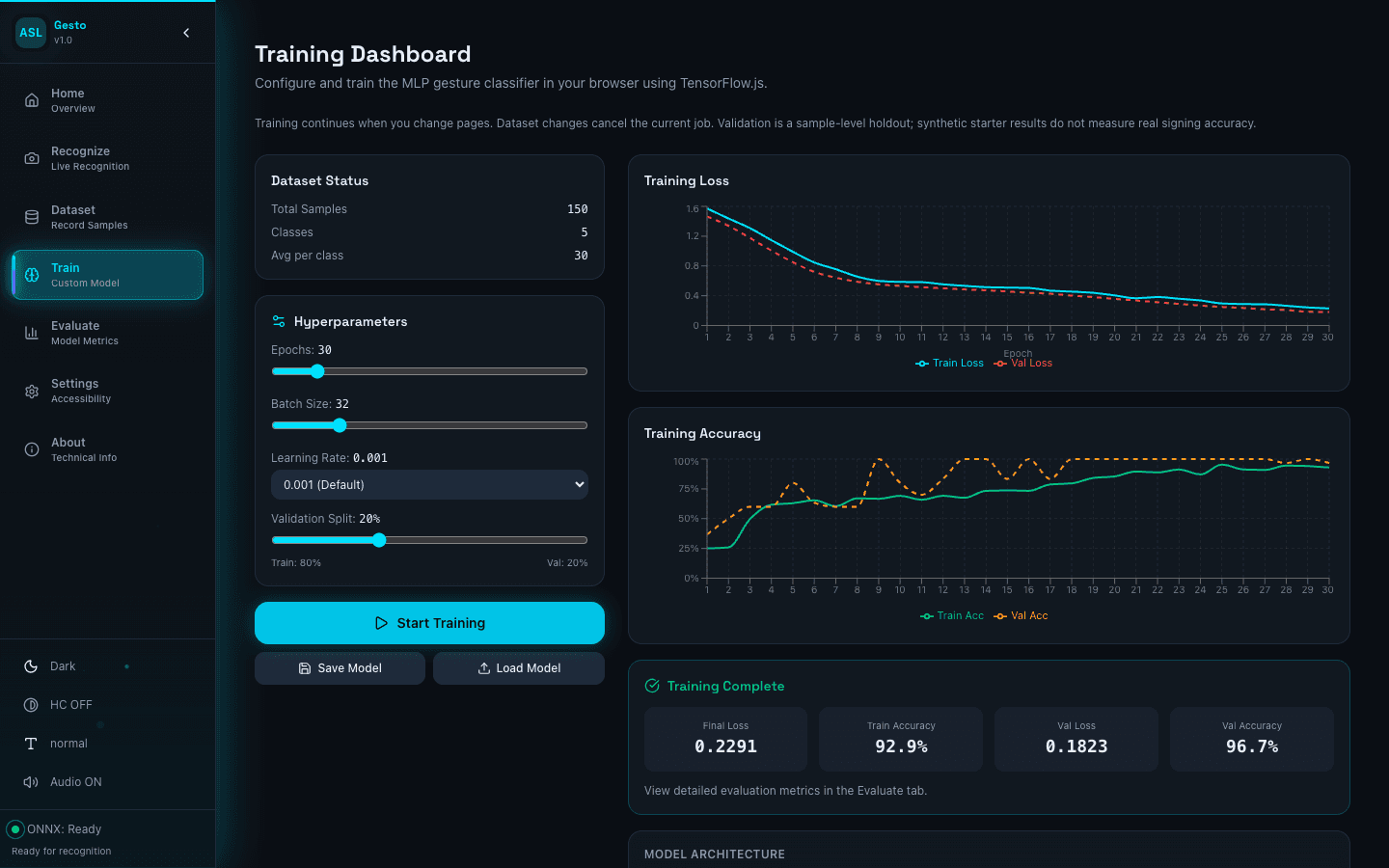Click the Start Training button
Viewport: 1389px width, 868px height.
[x=429, y=623]
